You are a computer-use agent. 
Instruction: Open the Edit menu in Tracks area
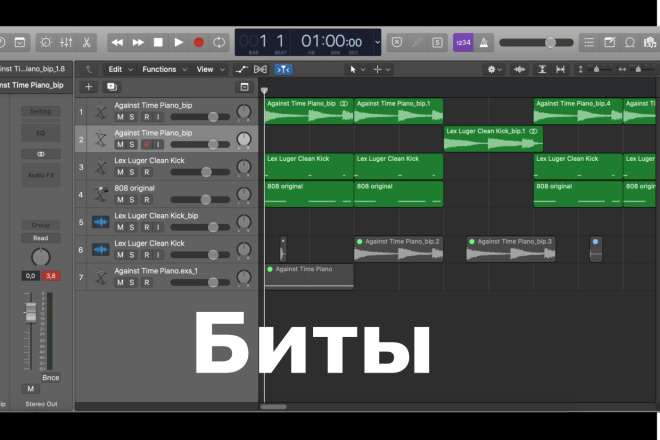[x=120, y=69]
